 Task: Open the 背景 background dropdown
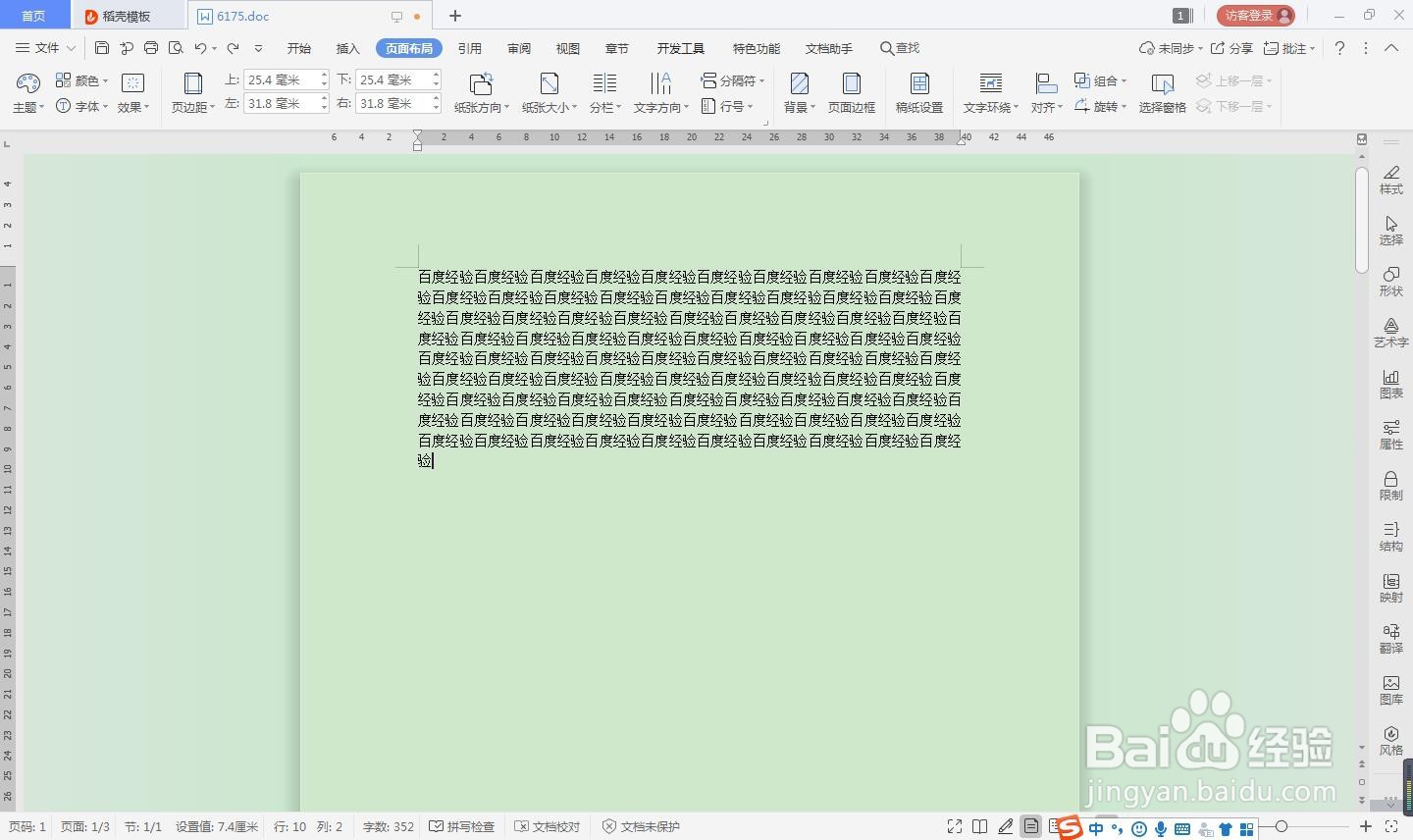pos(800,93)
